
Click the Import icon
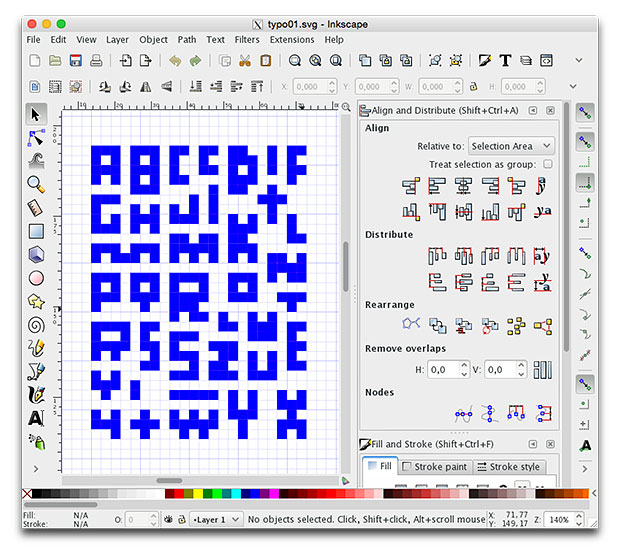pyautogui.click(x=126, y=61)
